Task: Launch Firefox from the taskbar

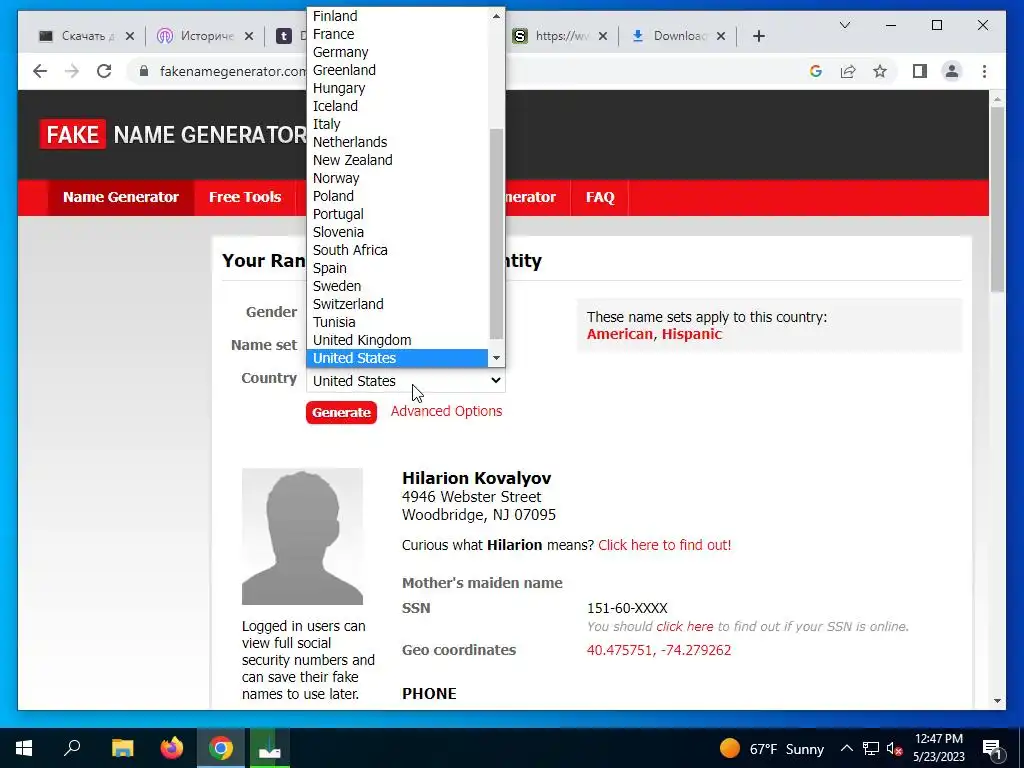Action: (172, 748)
